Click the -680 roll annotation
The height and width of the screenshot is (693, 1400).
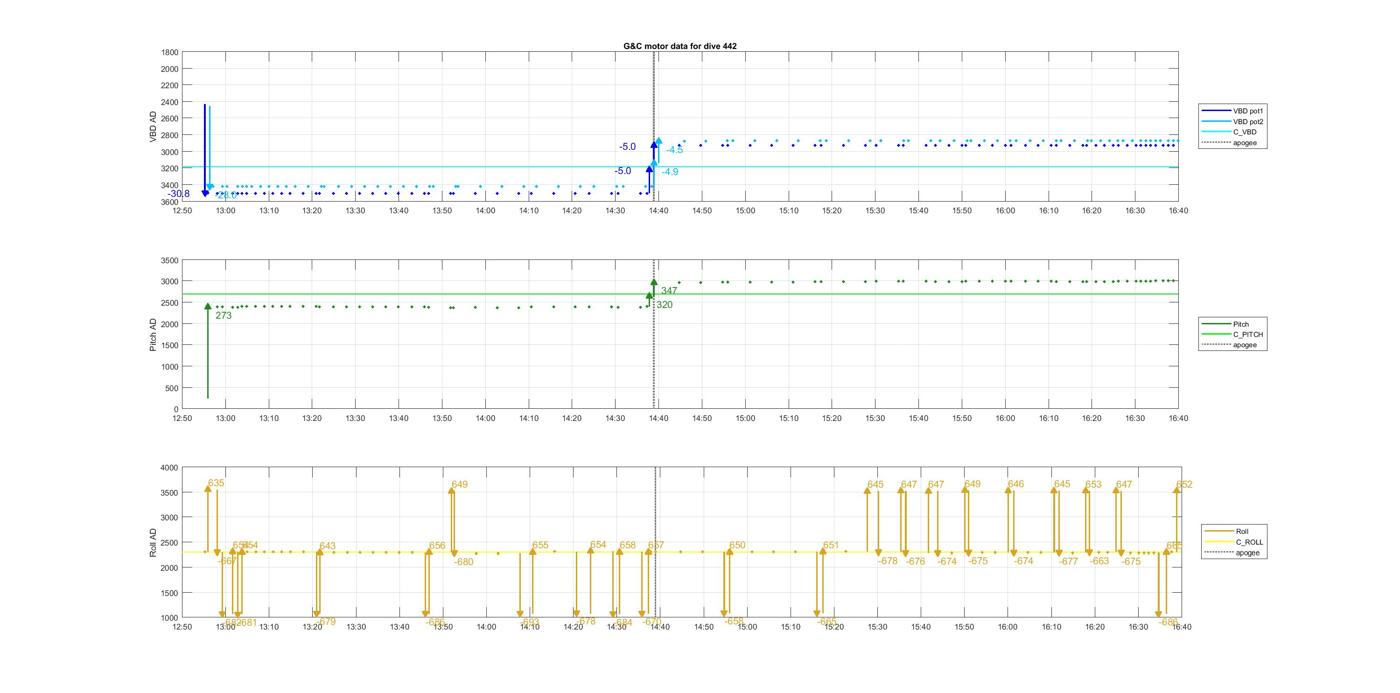[x=463, y=562]
